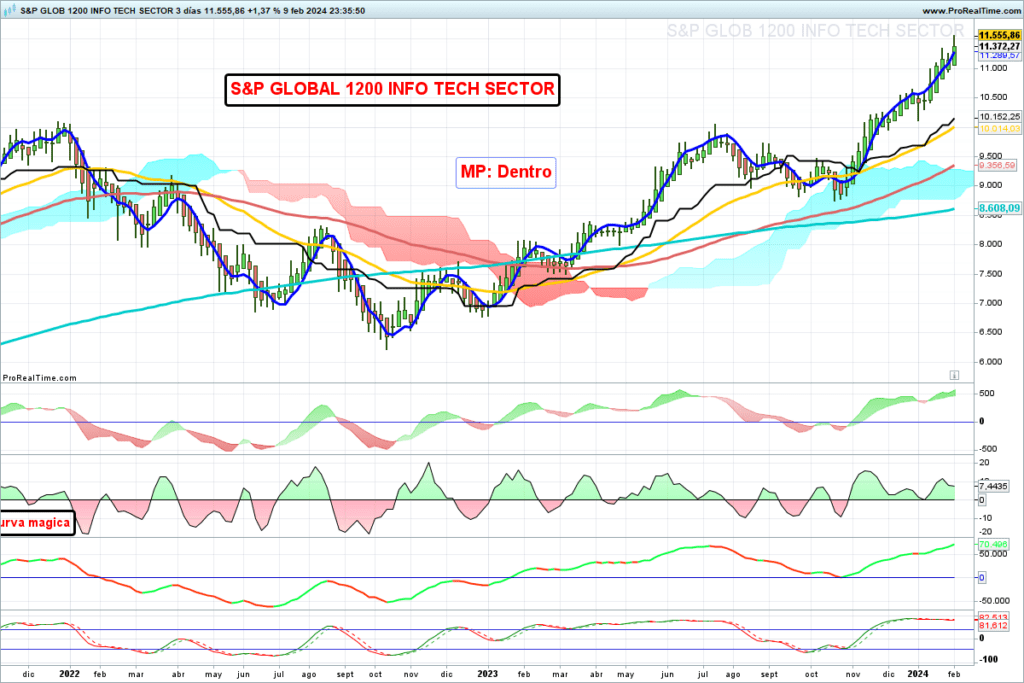Click the '+1,37 %' change in the title bar

pyautogui.click(x=264, y=11)
